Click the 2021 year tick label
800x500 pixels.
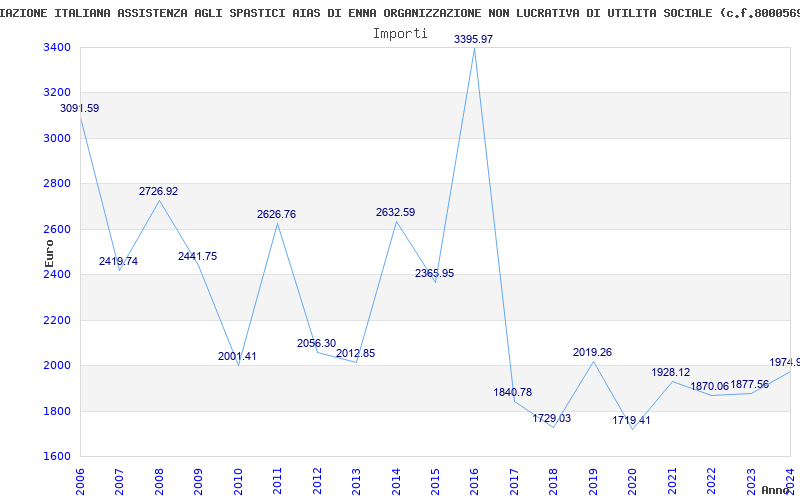[x=672, y=482]
